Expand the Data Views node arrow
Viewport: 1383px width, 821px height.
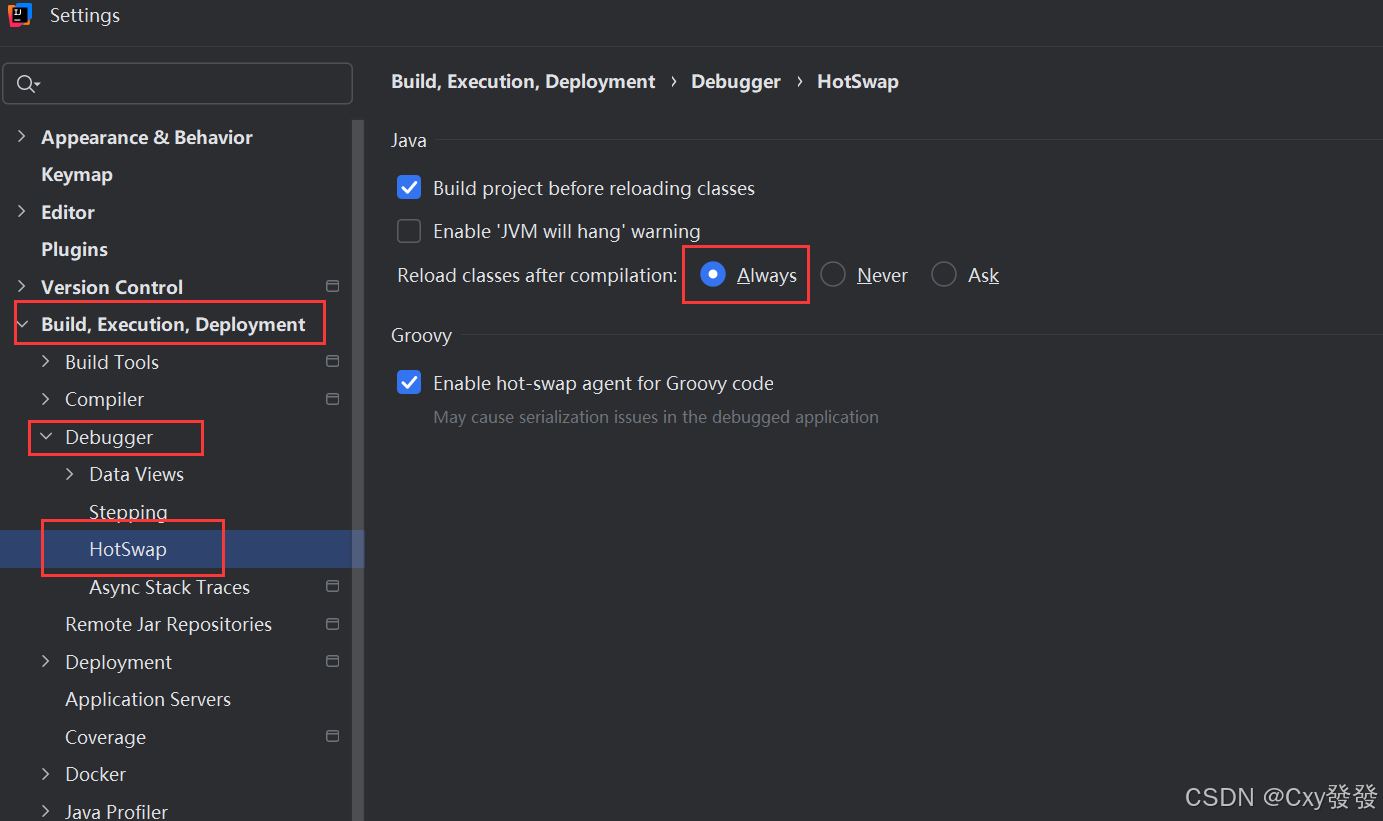pos(70,474)
